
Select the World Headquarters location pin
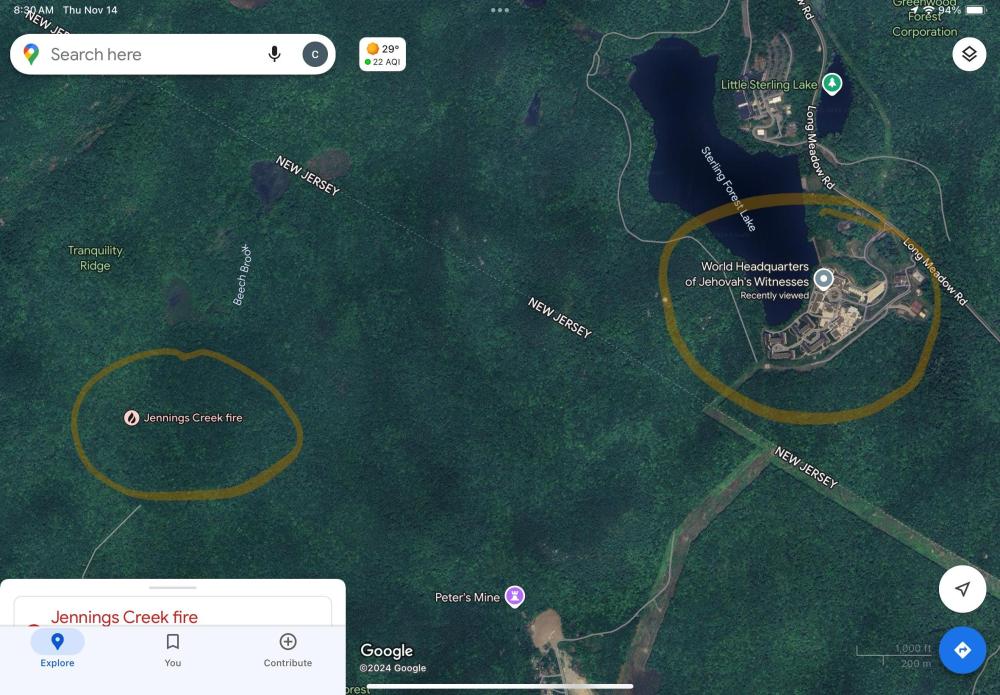pos(823,279)
